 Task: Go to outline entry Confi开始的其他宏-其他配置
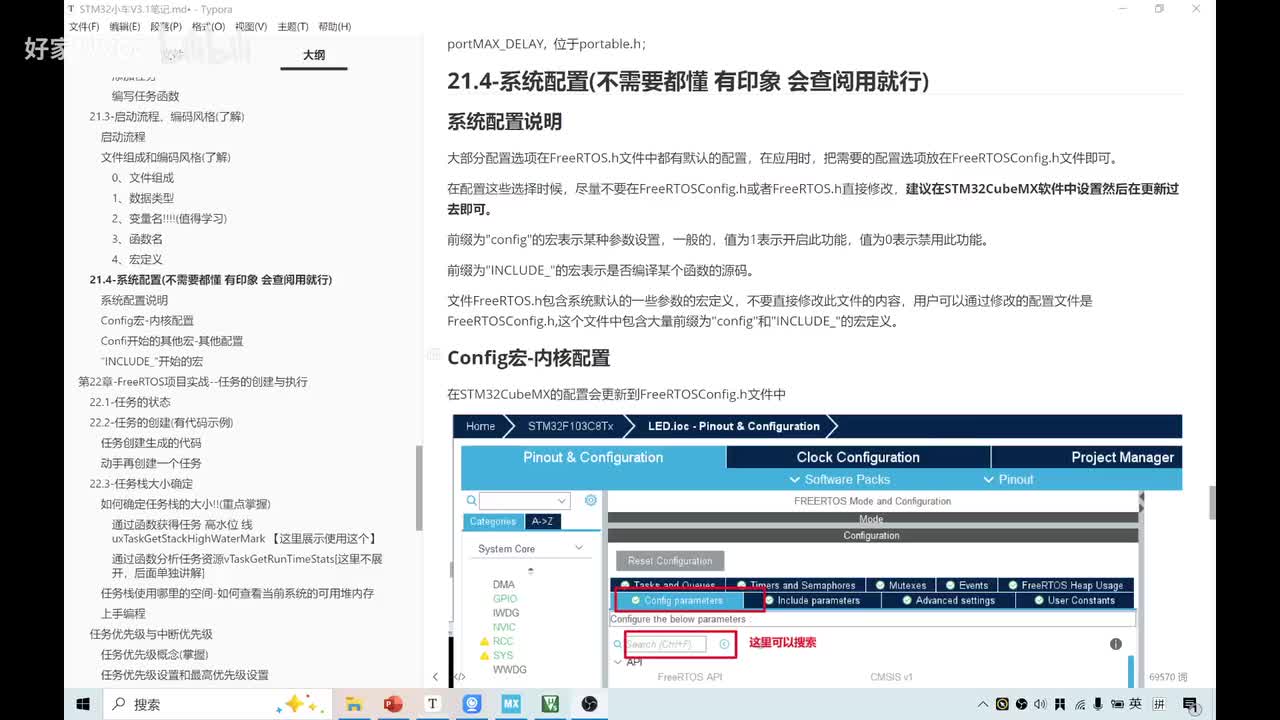[x=172, y=341]
